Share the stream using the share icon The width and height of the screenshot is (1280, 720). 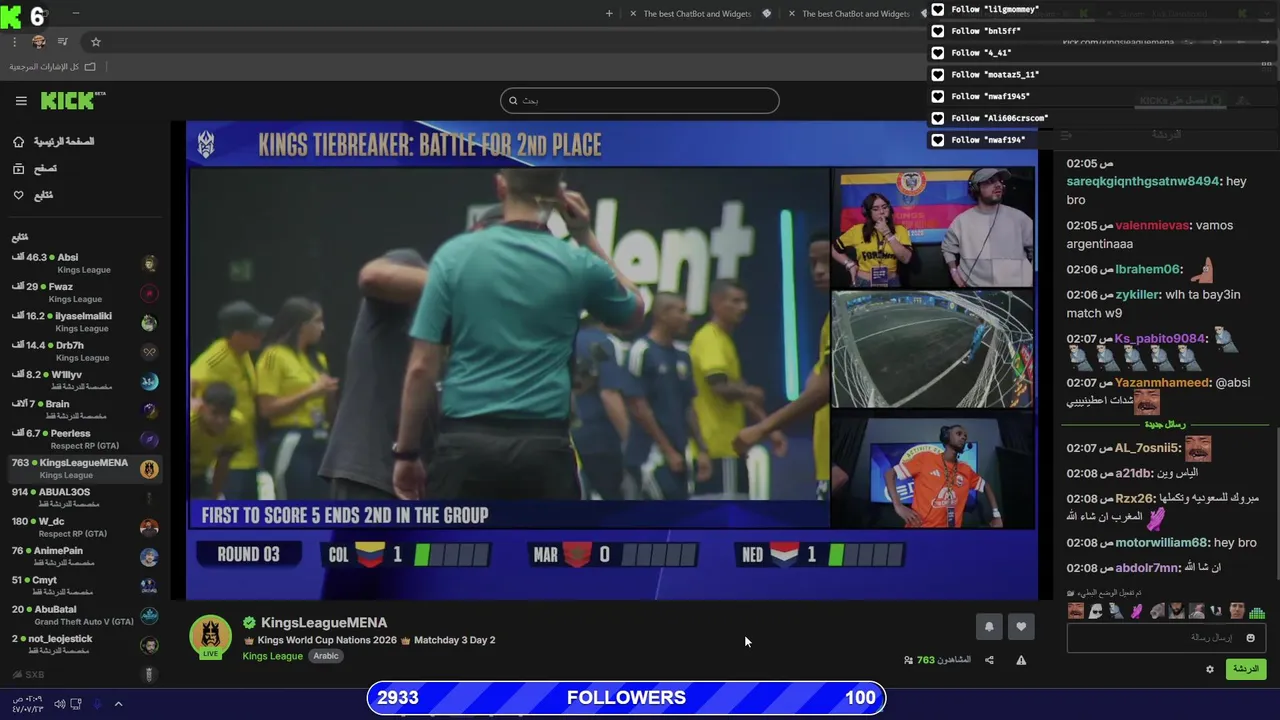point(989,660)
